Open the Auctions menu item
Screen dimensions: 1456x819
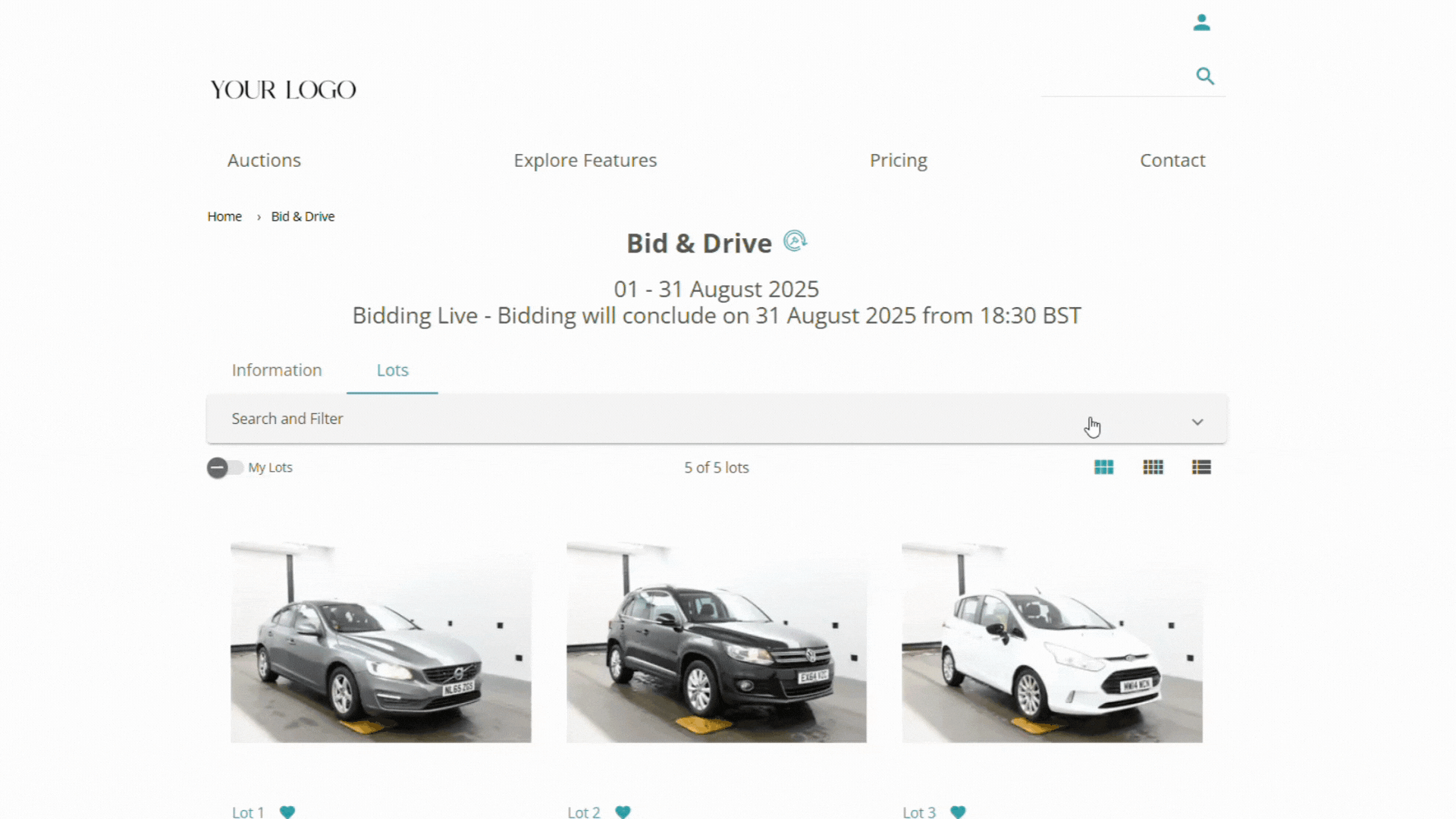264,160
